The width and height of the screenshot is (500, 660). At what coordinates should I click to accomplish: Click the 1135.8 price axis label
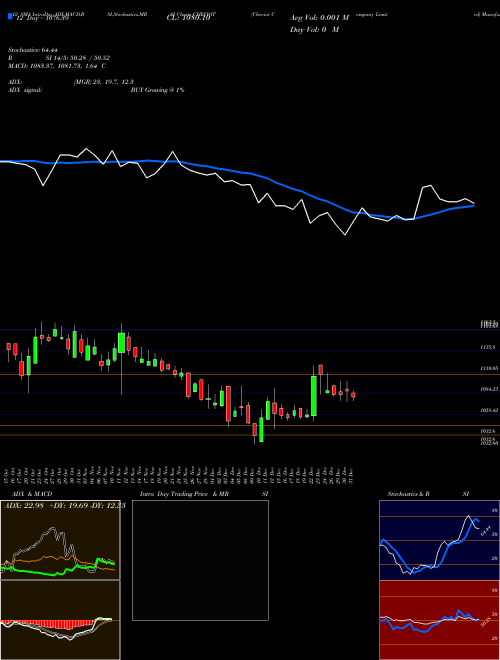click(489, 348)
